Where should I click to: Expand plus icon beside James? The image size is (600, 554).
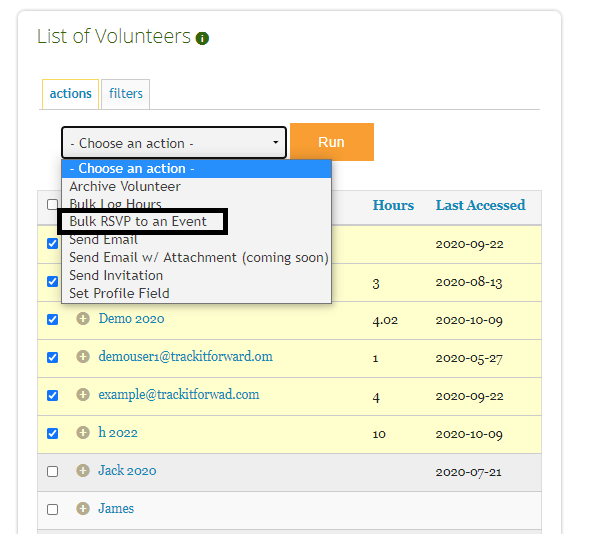[83, 509]
